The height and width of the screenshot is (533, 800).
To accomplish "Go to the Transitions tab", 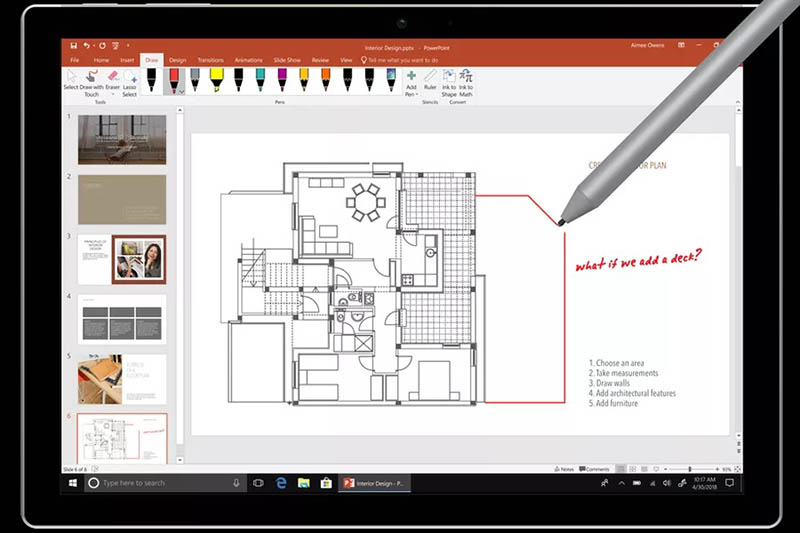I will click(x=211, y=60).
